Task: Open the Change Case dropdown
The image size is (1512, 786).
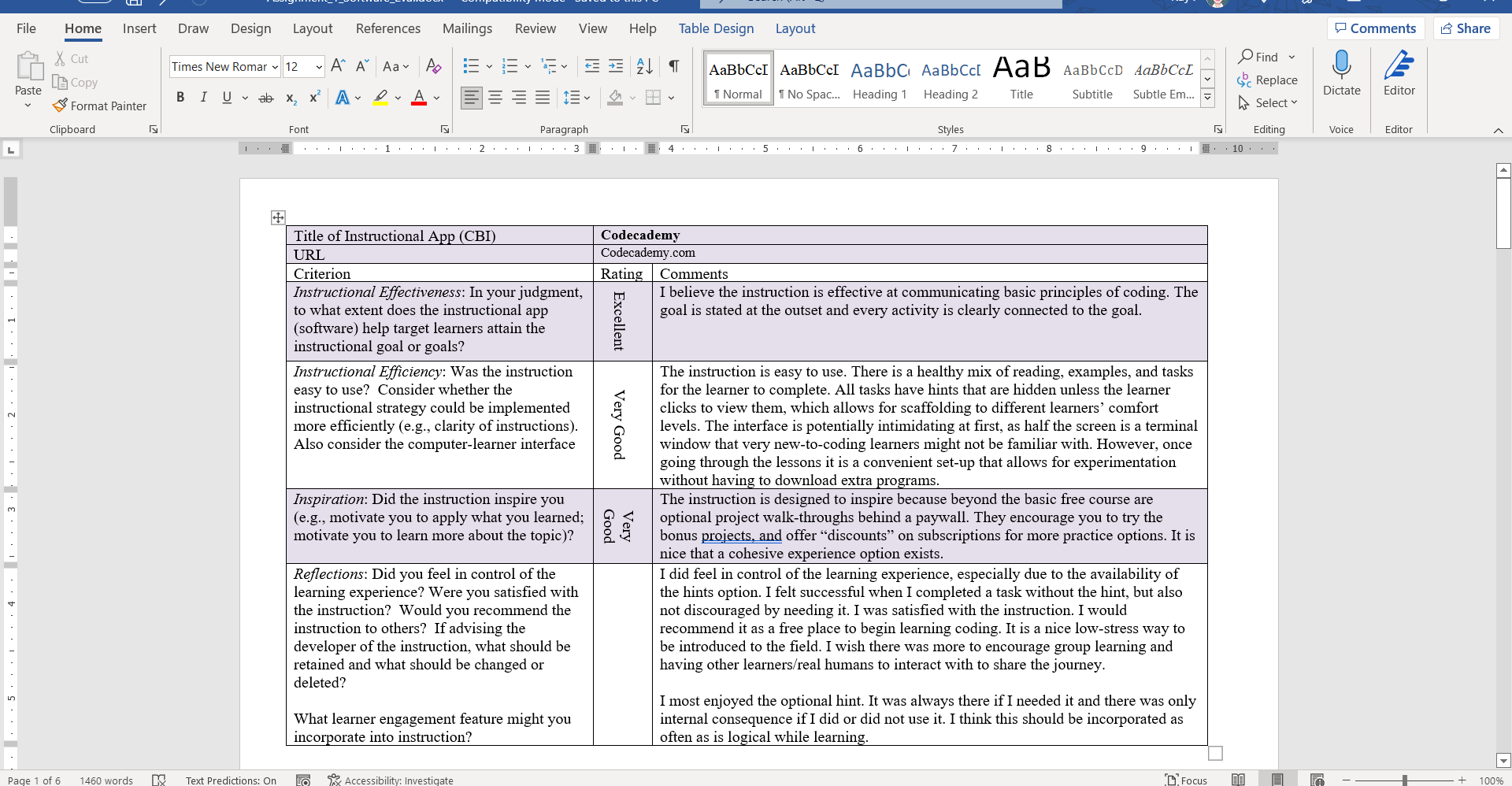Action: [x=396, y=66]
